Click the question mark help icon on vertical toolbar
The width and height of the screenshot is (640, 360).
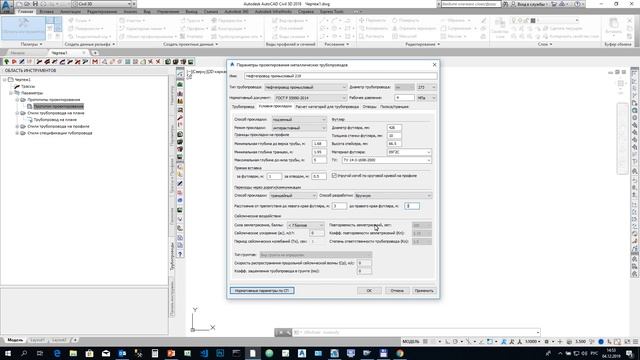point(180,254)
